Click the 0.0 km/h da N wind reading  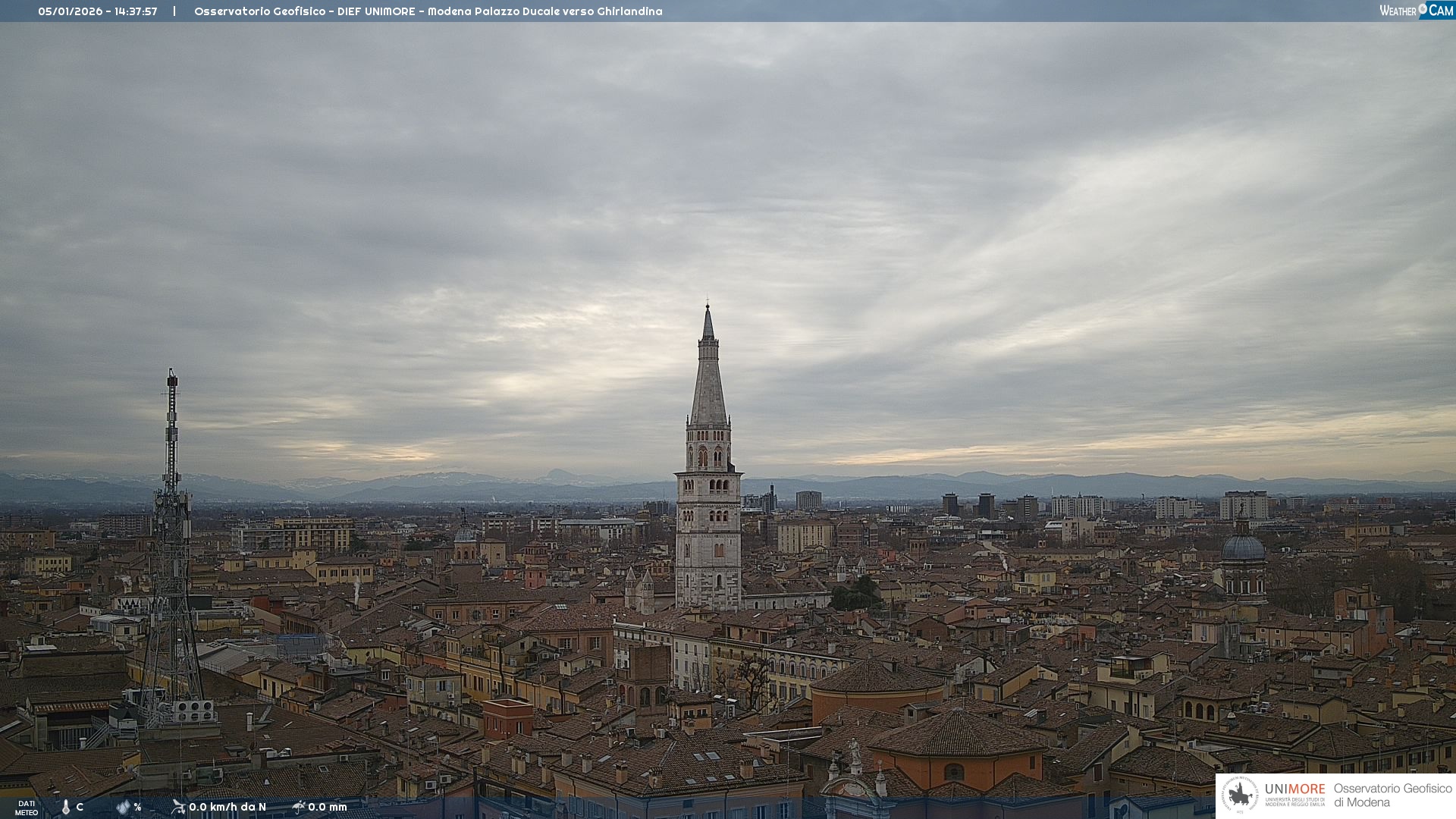pyautogui.click(x=227, y=807)
